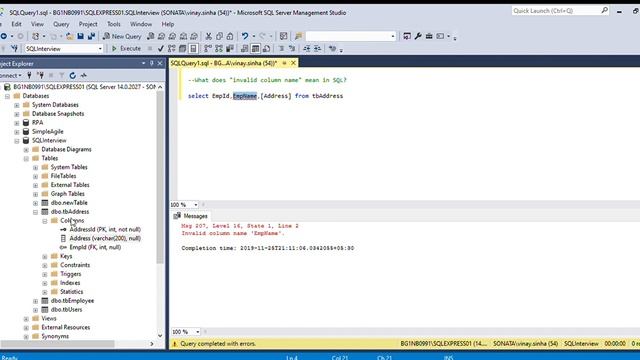Expand the Keys folder node

[x=45, y=256]
